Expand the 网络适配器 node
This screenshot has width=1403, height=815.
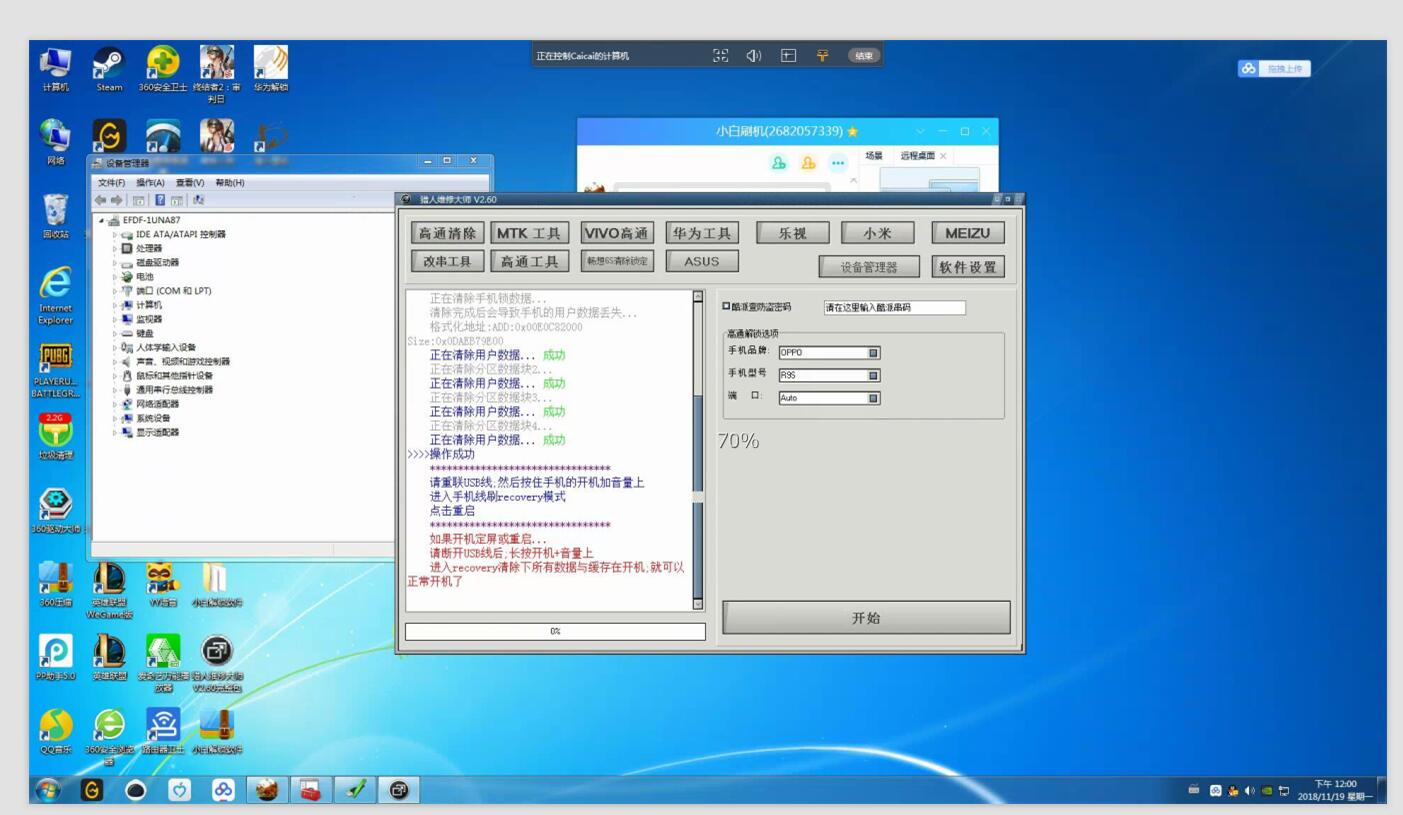pyautogui.click(x=115, y=404)
